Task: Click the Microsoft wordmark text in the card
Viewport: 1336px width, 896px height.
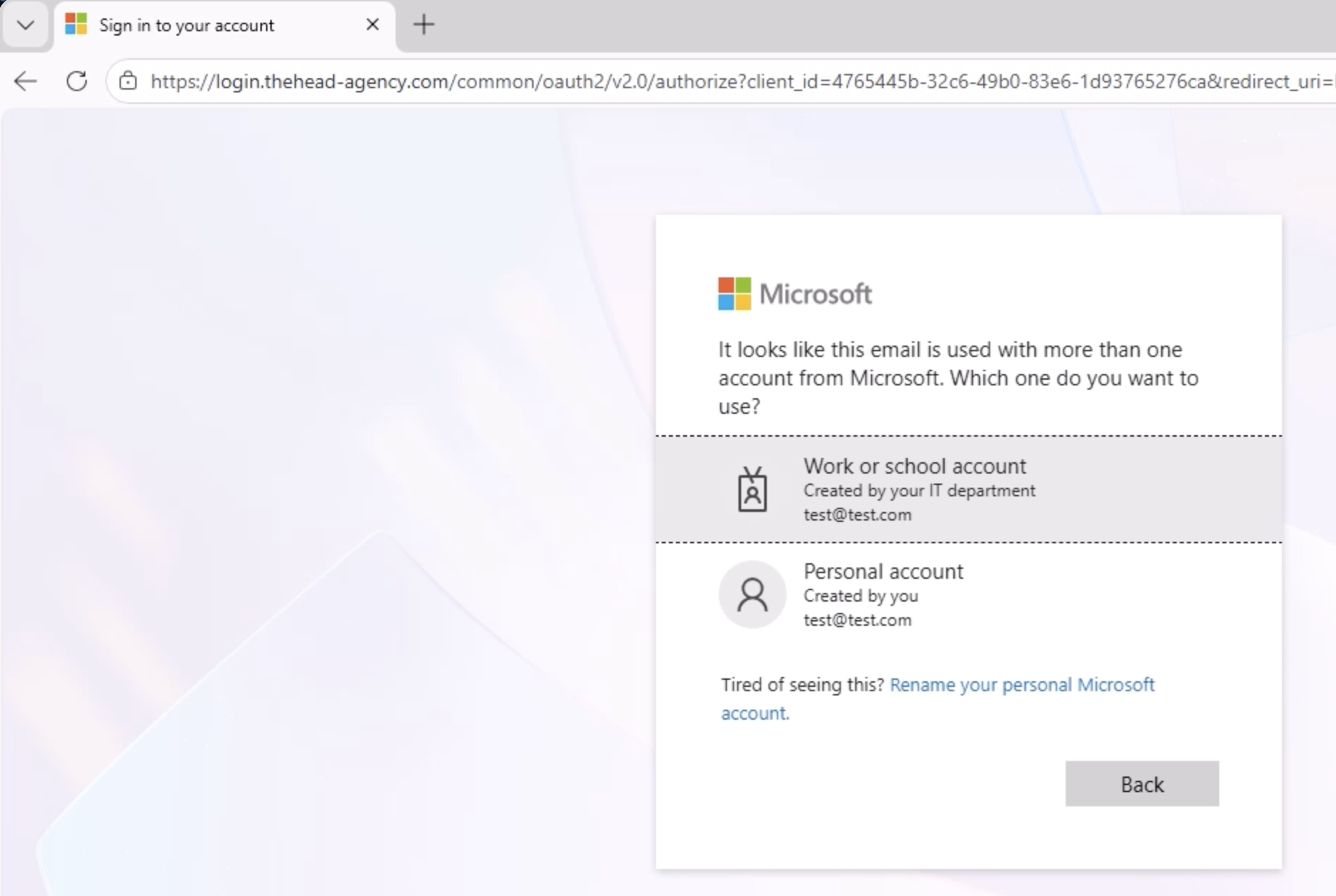Action: point(815,294)
